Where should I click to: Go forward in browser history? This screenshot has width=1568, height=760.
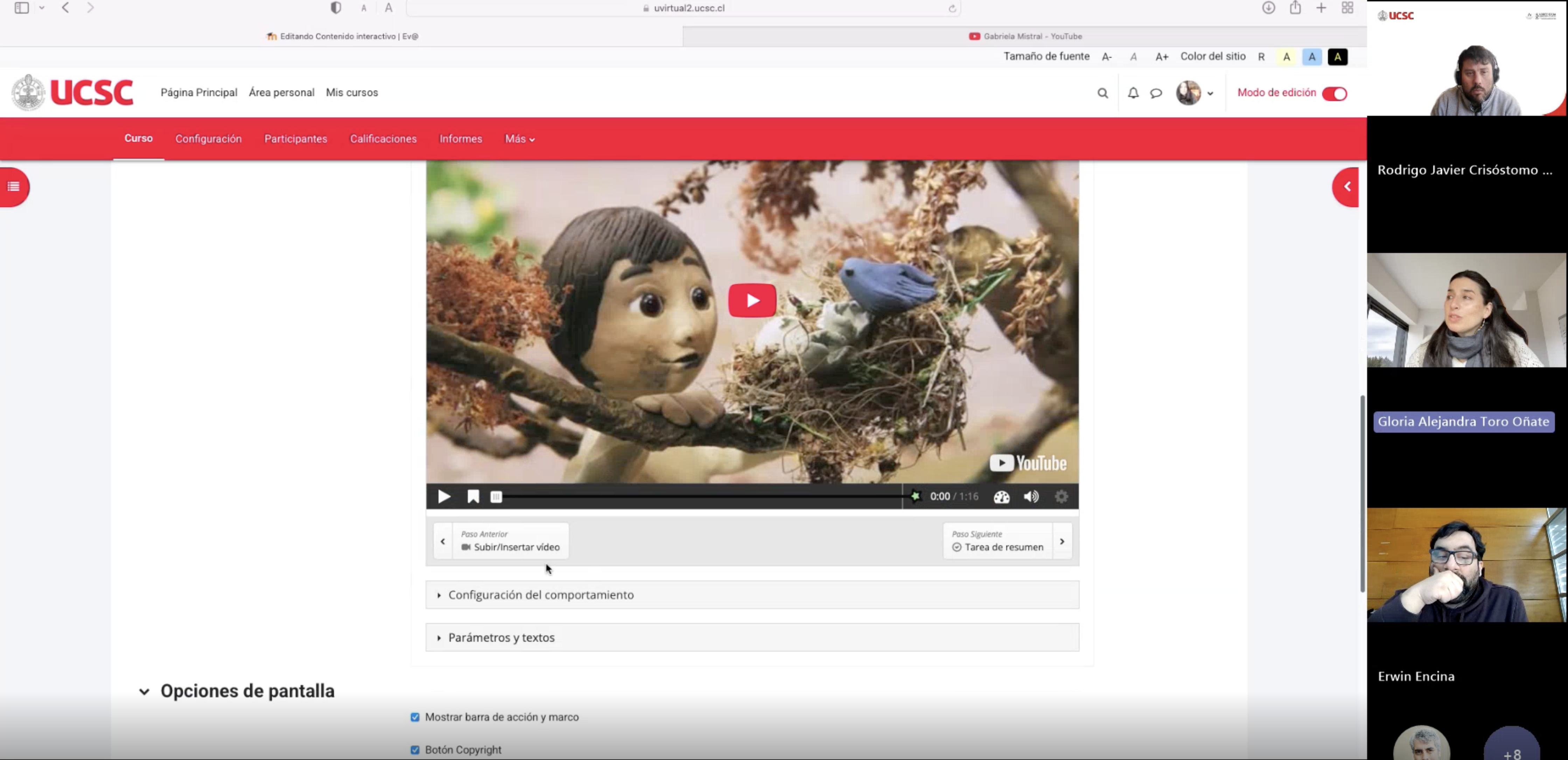(x=90, y=8)
